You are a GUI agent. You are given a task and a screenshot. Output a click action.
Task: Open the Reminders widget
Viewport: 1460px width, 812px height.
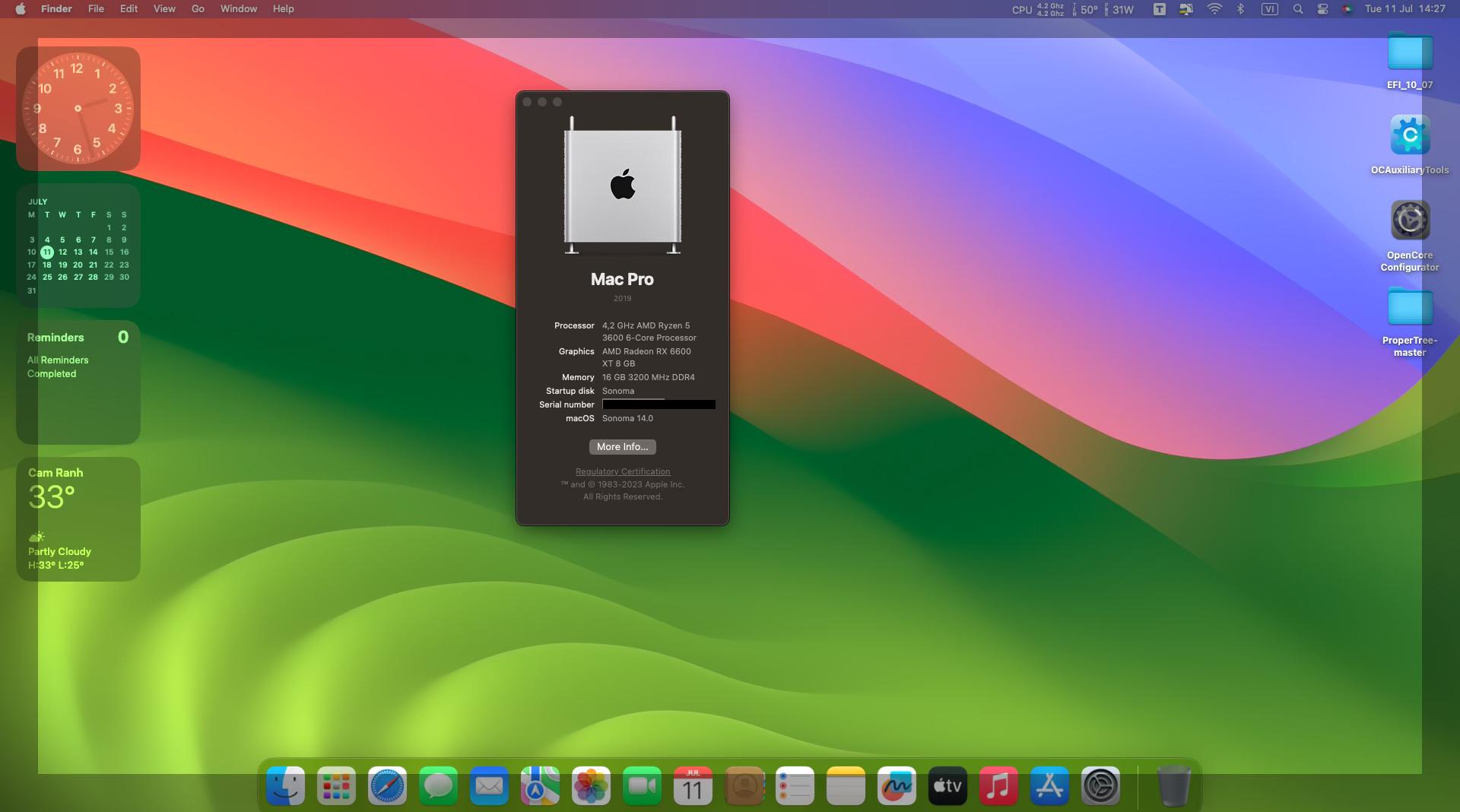tap(78, 382)
